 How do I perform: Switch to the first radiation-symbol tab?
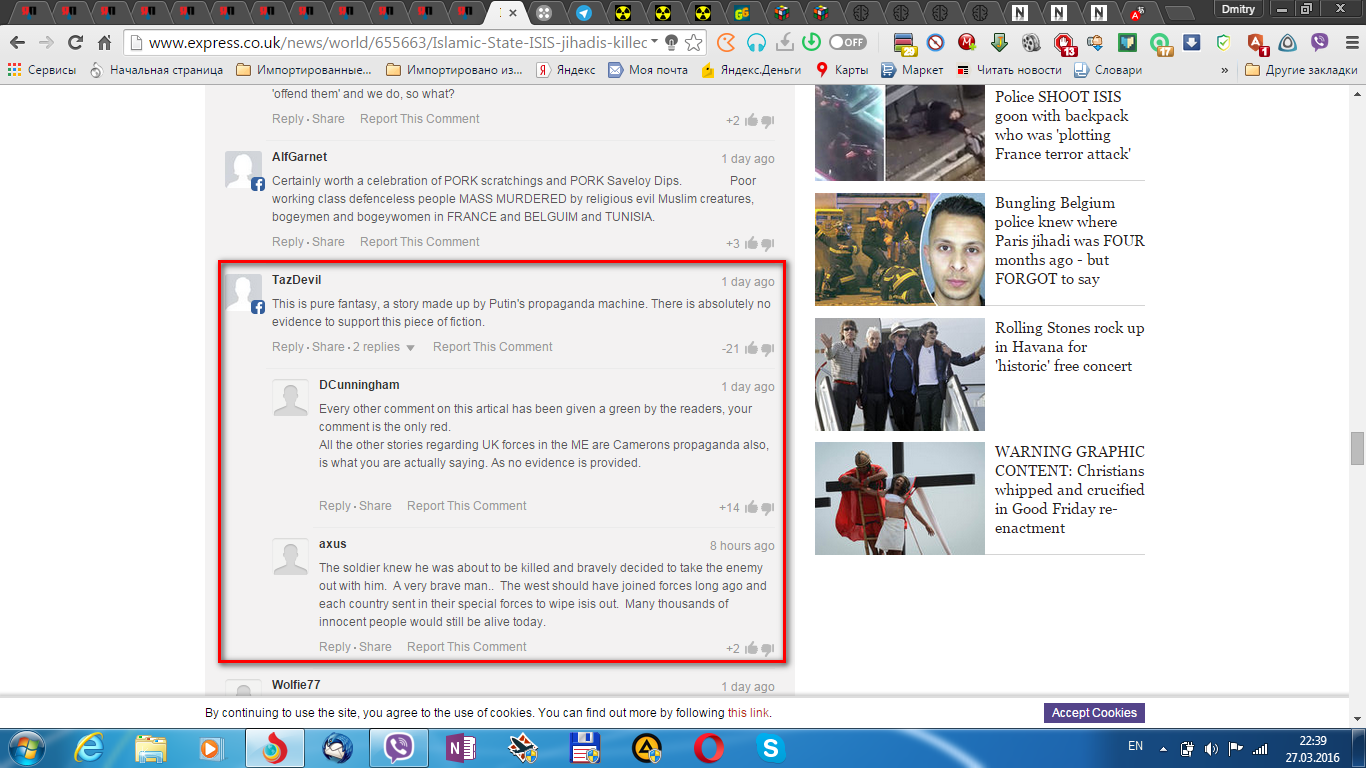coord(623,13)
